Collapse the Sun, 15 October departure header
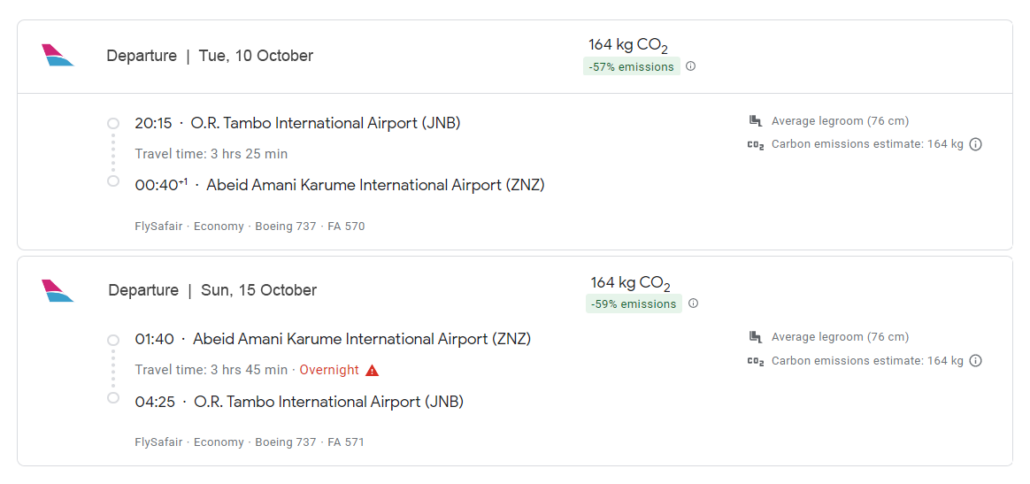1030x484 pixels. 515,290
